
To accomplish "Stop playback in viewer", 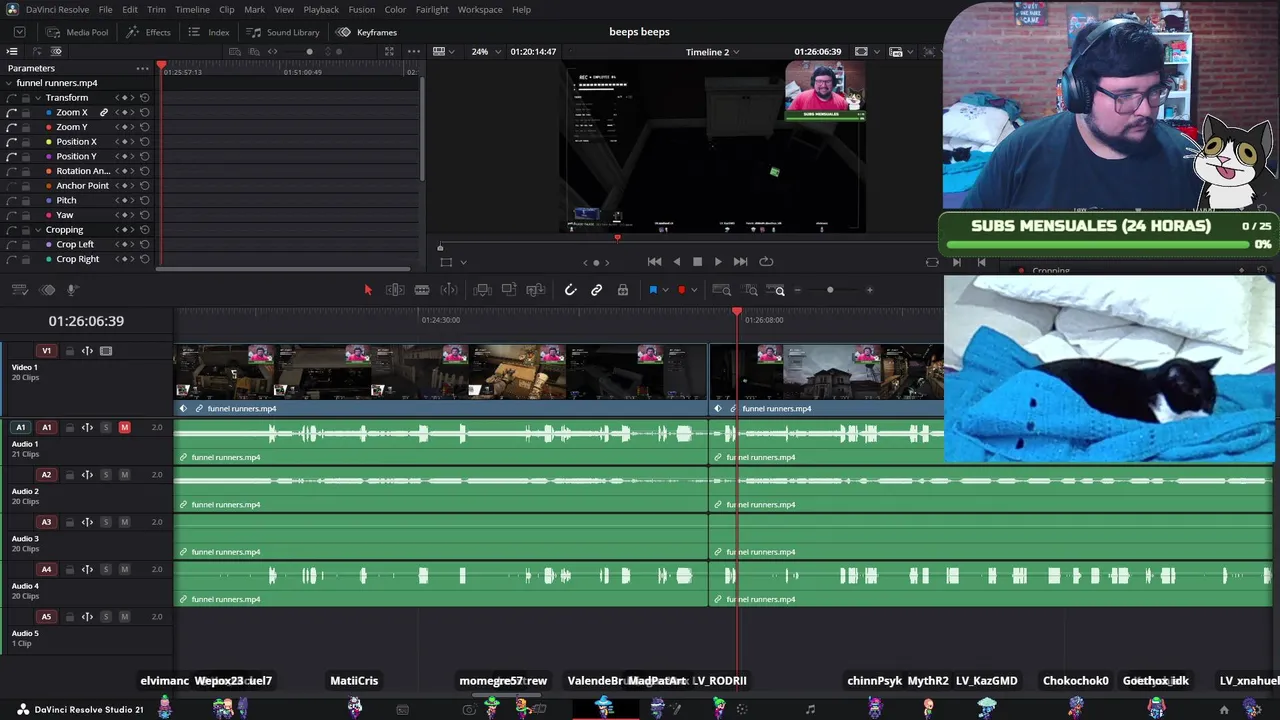I will click(x=697, y=262).
